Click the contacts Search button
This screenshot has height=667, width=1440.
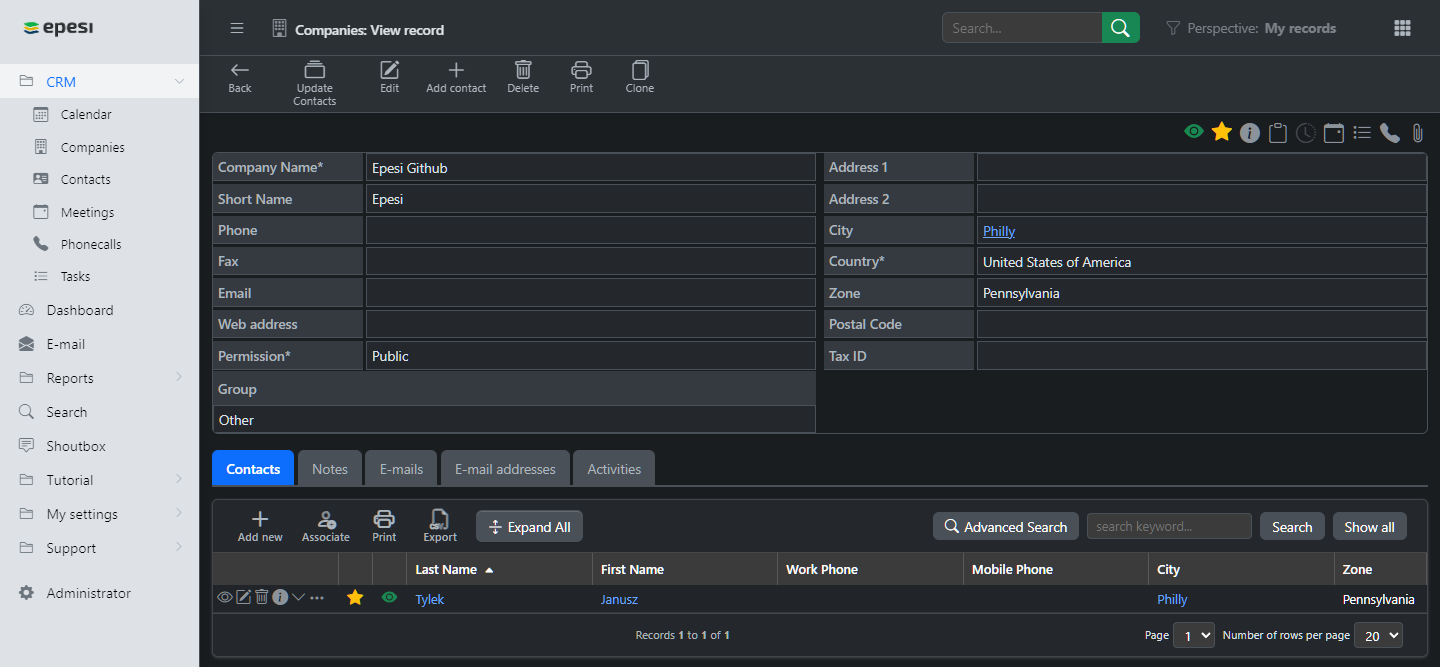pos(1292,527)
